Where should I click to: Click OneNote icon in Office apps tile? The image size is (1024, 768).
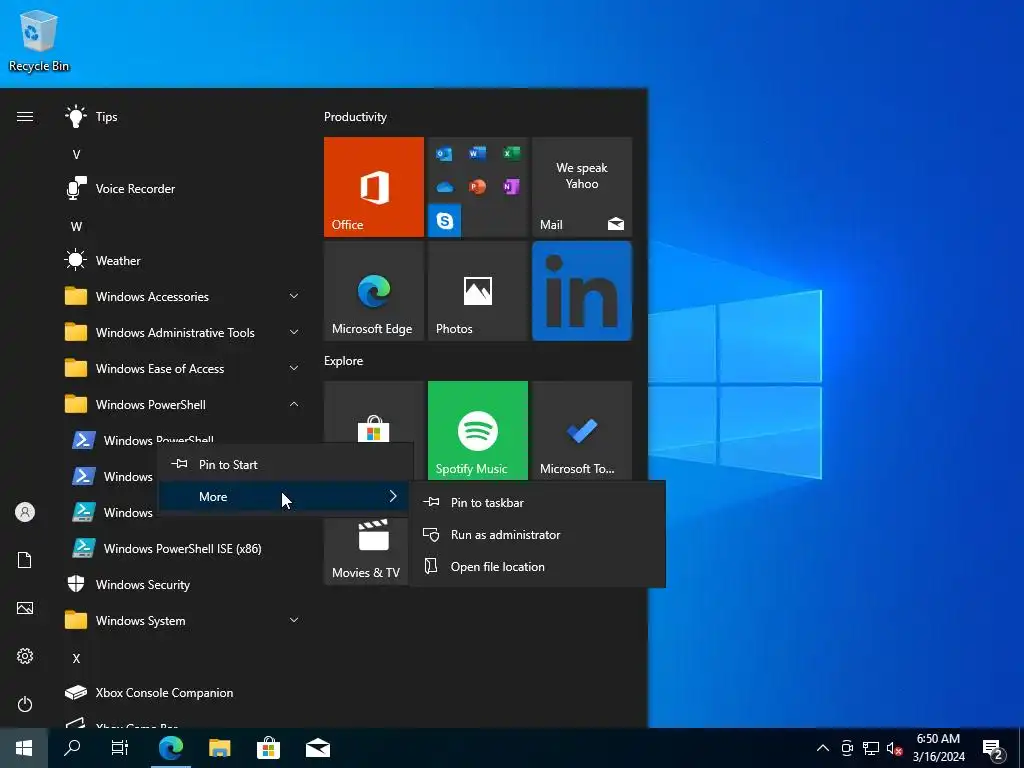(x=511, y=187)
